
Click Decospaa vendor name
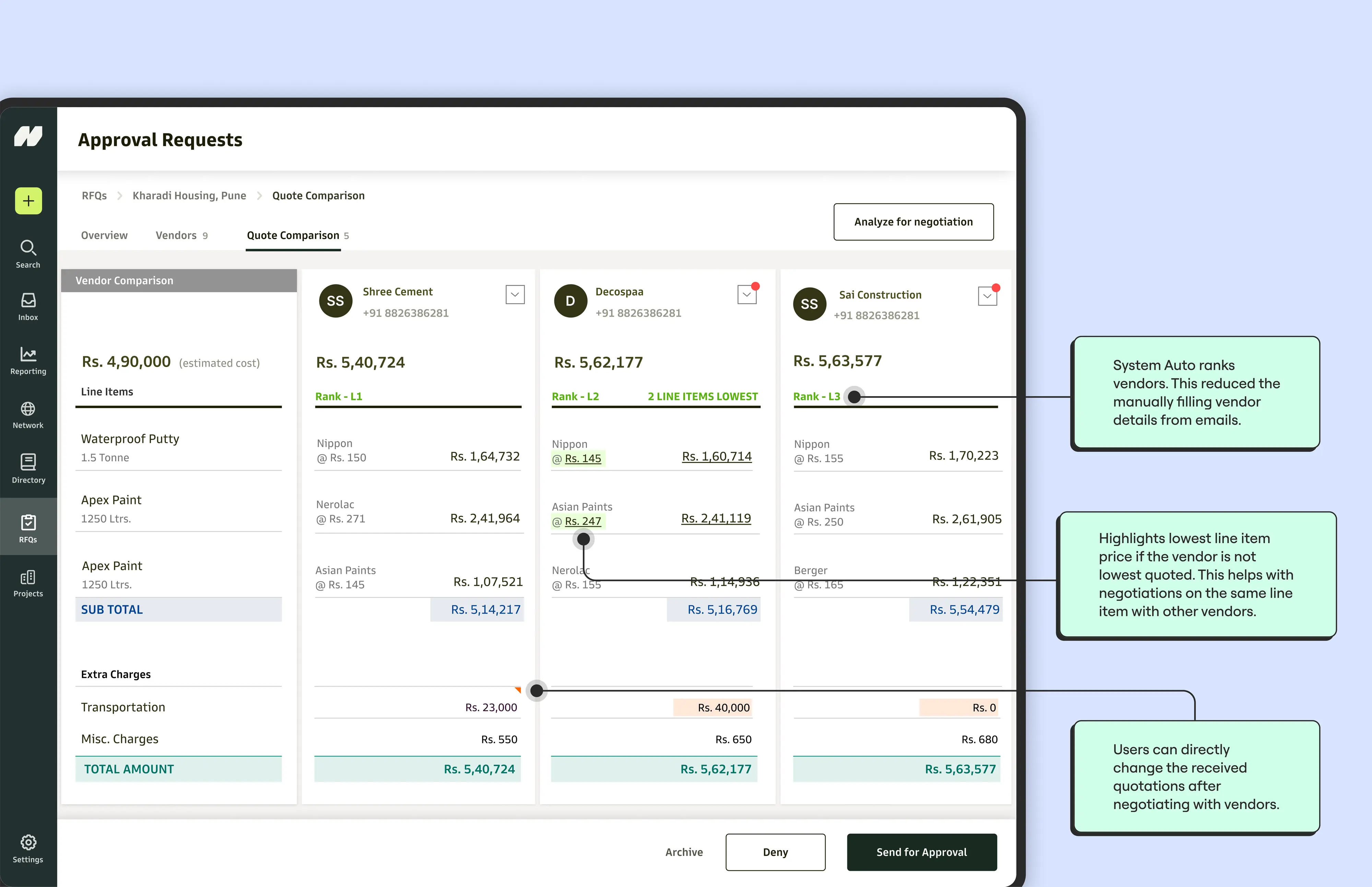pyautogui.click(x=619, y=292)
